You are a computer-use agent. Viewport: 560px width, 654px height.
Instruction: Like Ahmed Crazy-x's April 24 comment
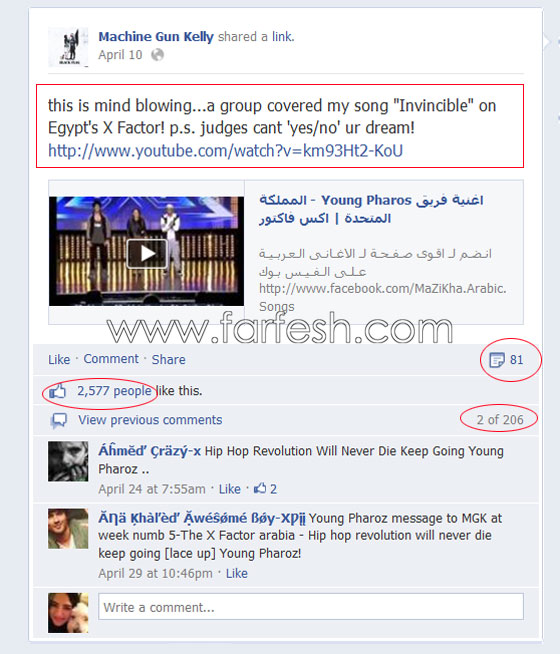(230, 489)
